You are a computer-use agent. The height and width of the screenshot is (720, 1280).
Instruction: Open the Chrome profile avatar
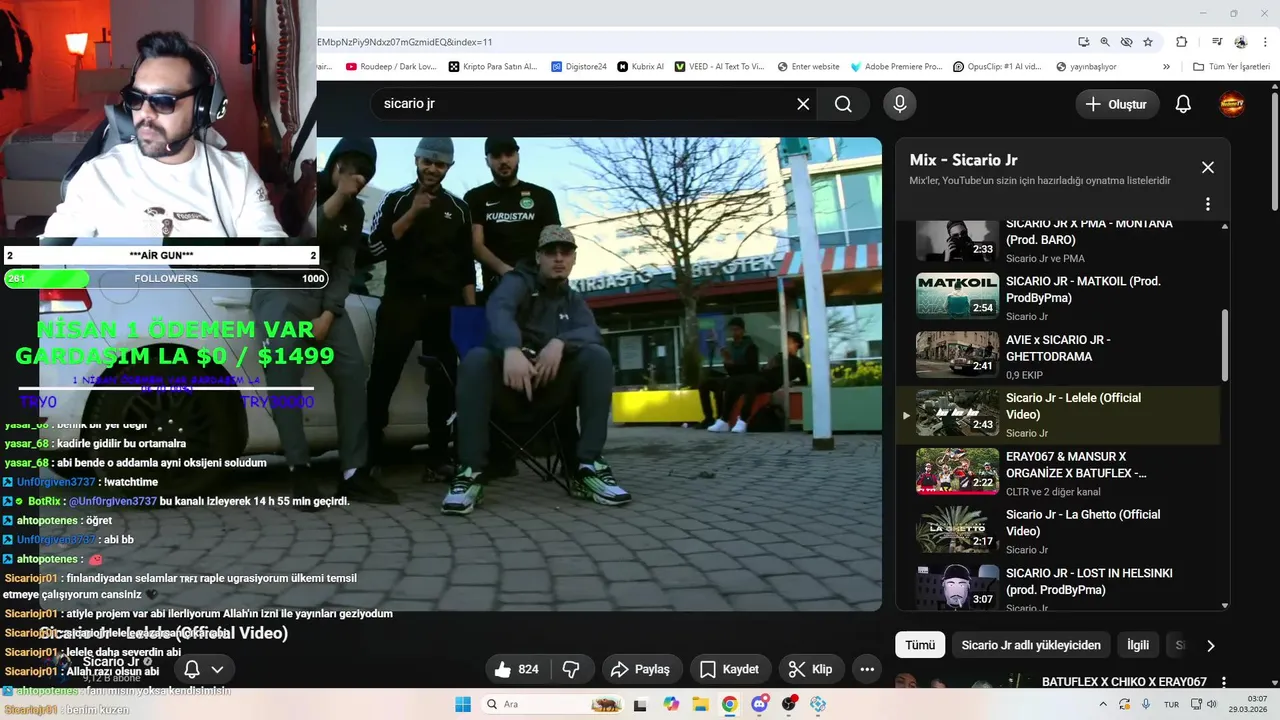[x=1241, y=42]
